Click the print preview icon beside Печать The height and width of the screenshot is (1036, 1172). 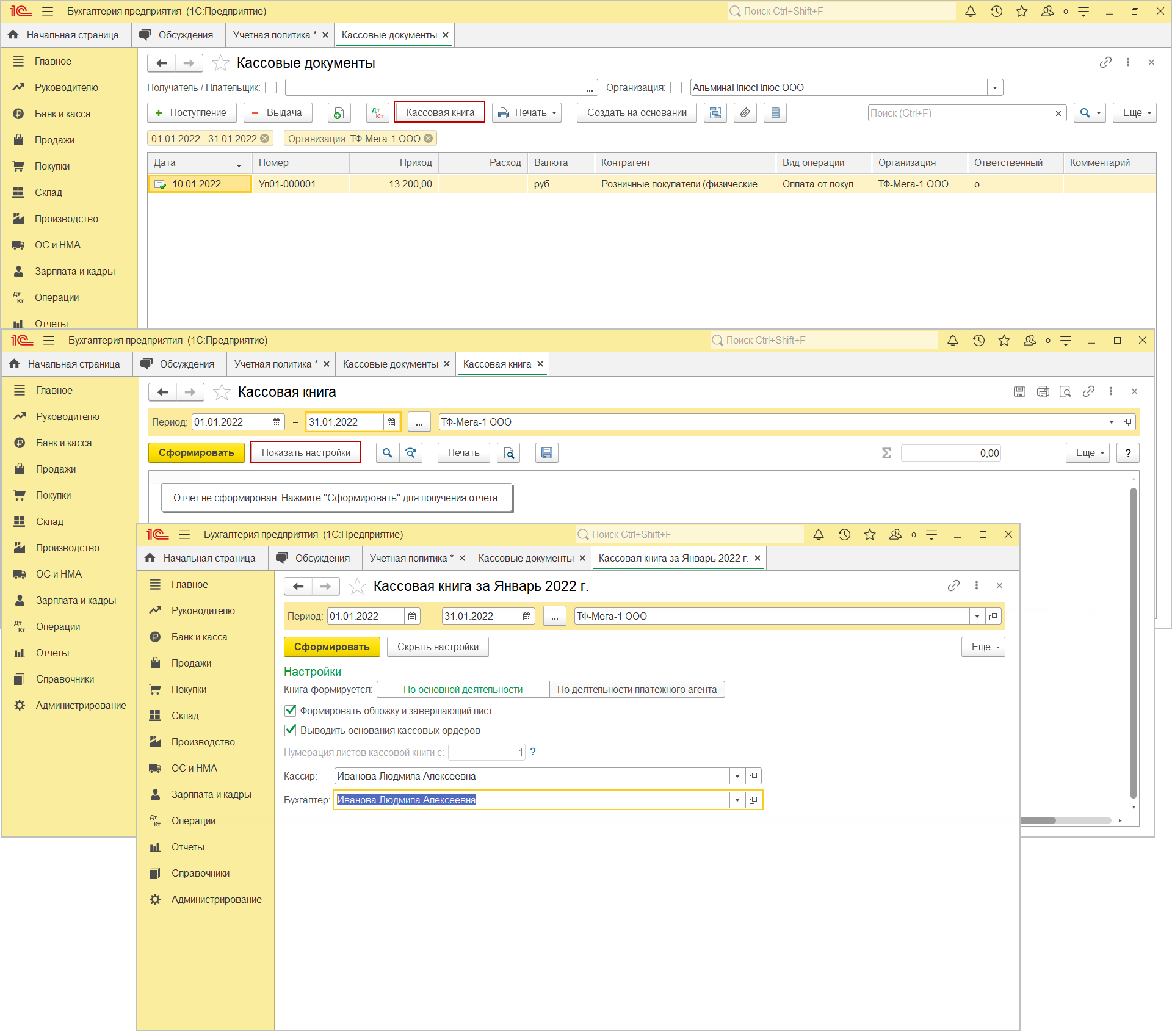pyautogui.click(x=508, y=453)
